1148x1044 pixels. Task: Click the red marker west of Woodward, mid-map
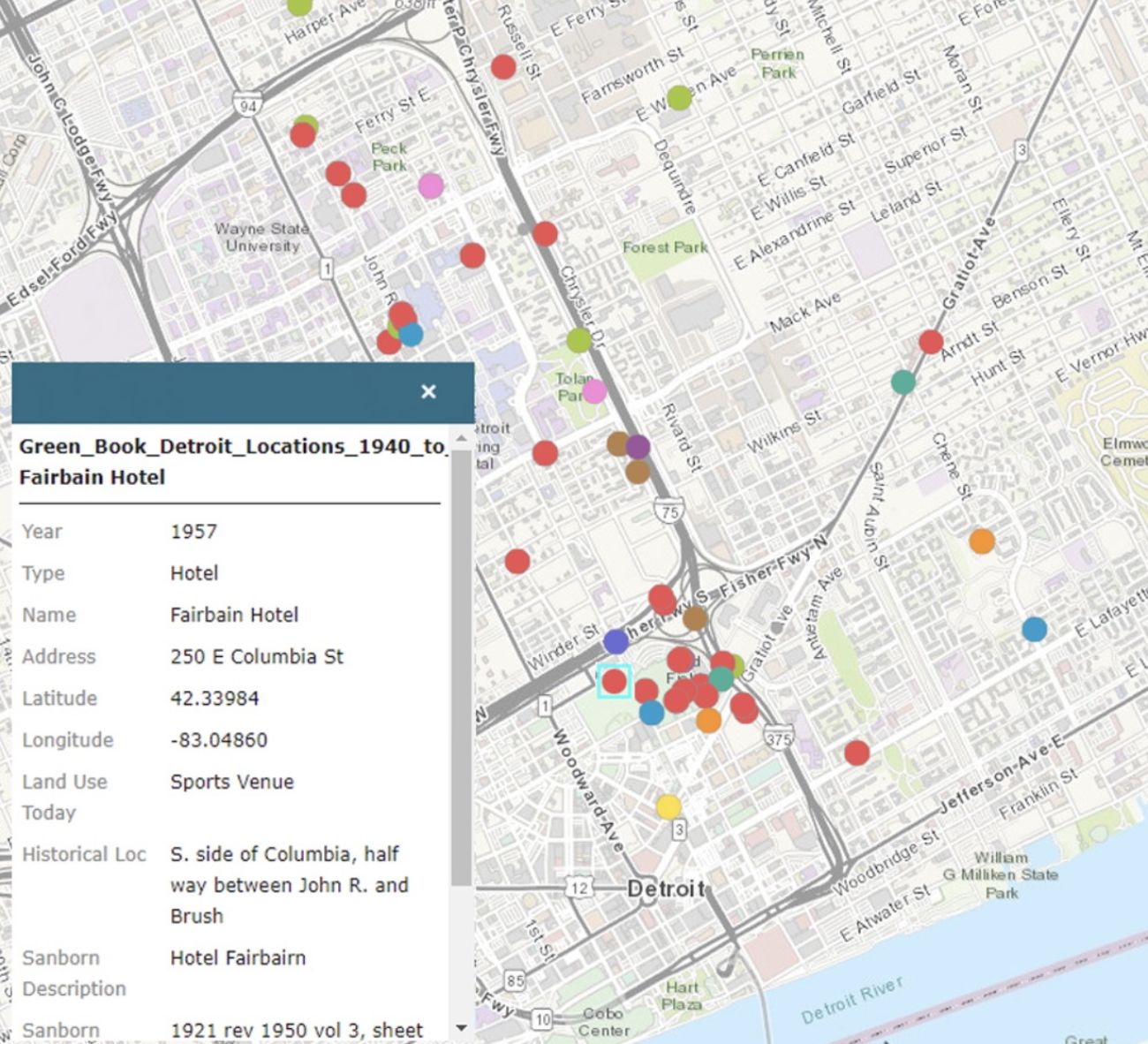pos(517,561)
